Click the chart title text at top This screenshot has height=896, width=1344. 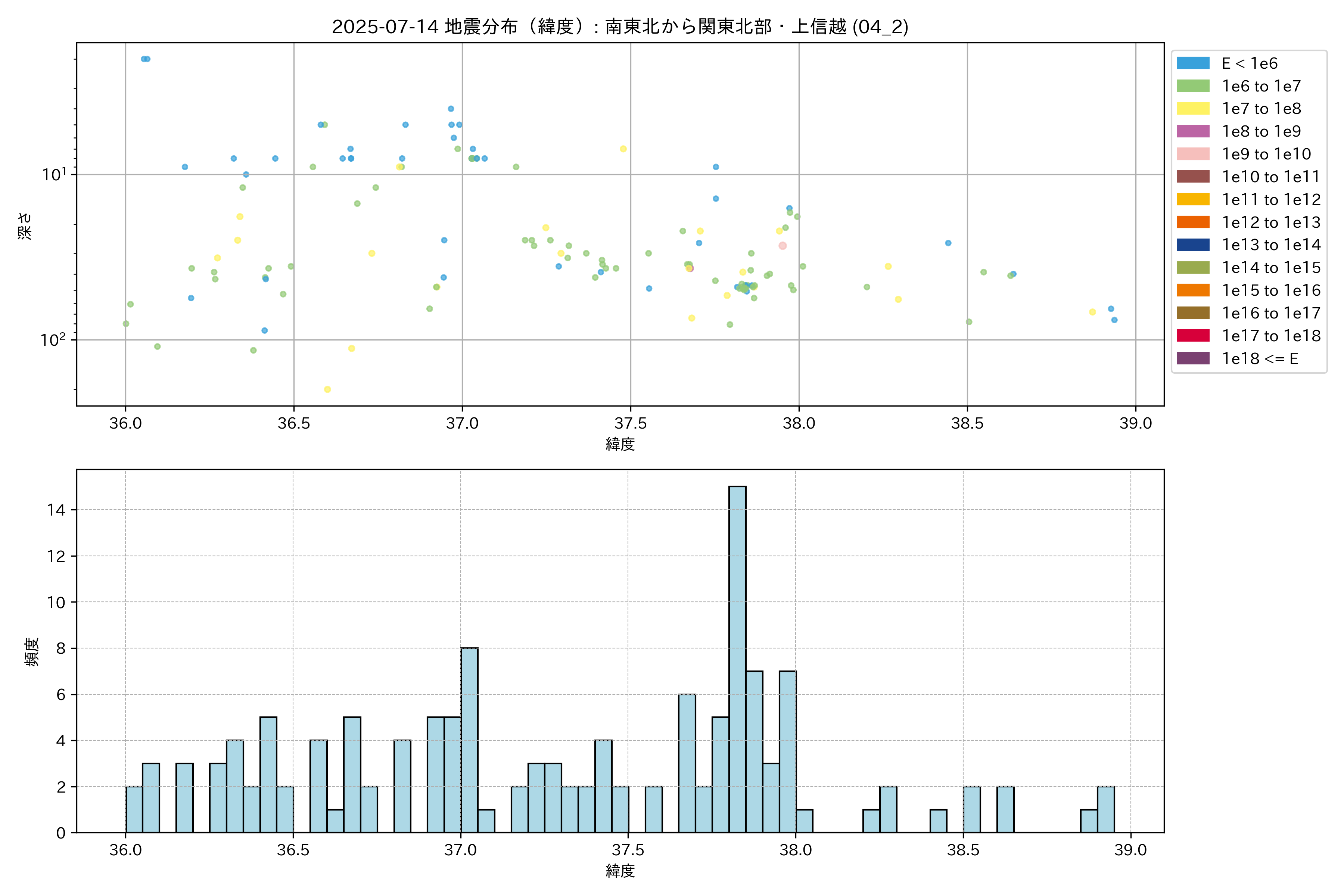(620, 27)
